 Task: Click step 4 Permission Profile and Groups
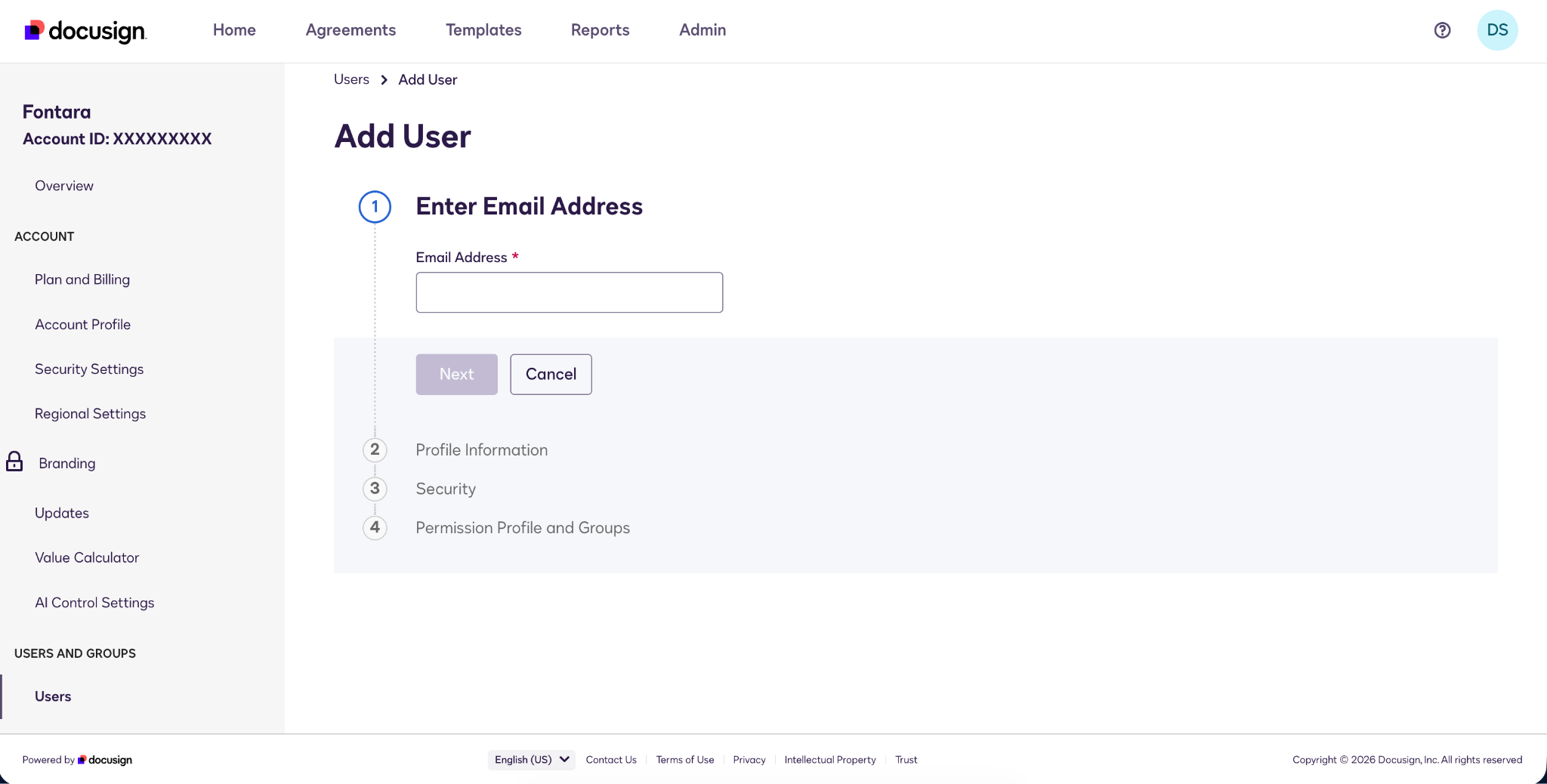tap(523, 528)
